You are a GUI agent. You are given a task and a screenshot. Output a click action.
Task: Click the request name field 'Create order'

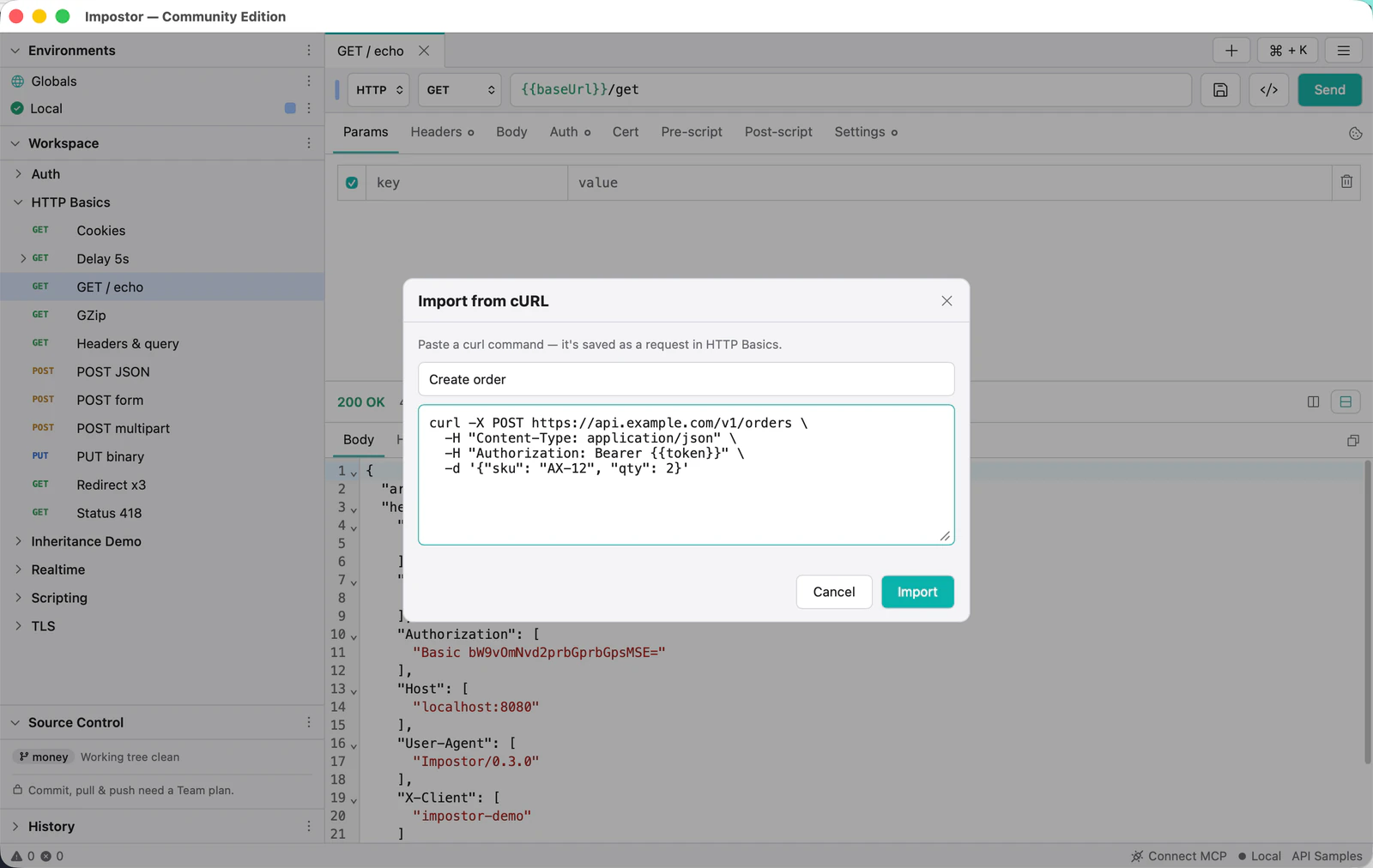pyautogui.click(x=686, y=379)
